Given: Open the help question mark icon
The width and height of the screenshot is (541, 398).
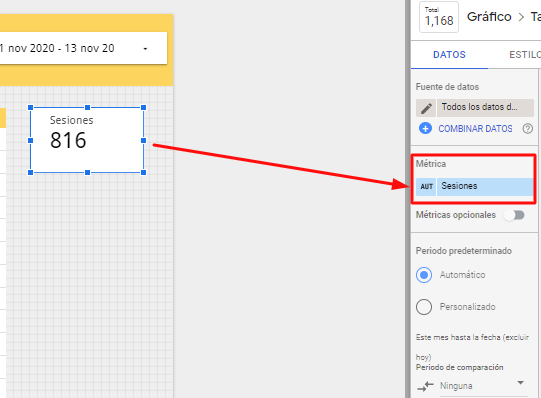Looking at the screenshot, I should click(x=527, y=129).
